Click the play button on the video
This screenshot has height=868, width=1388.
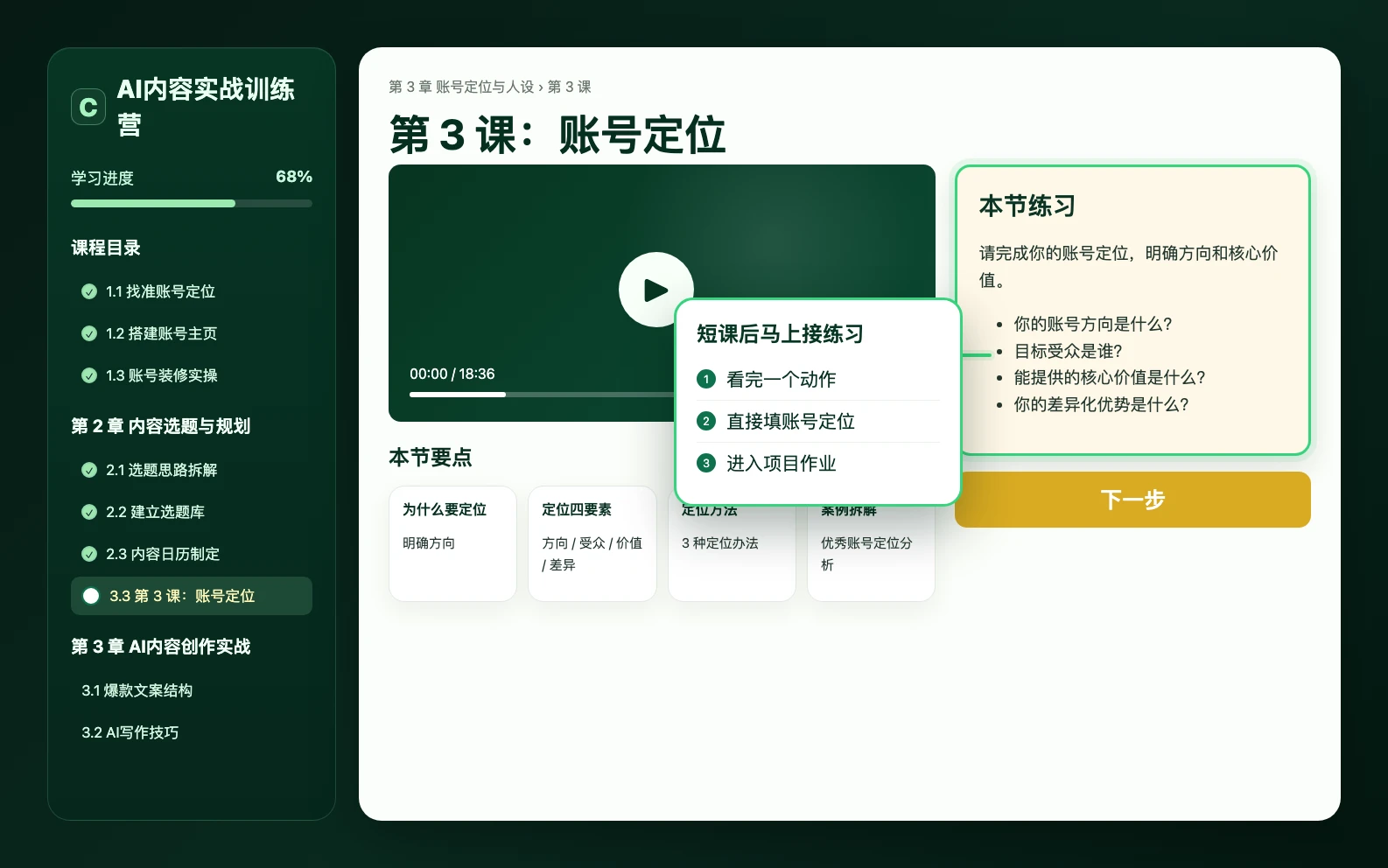click(656, 290)
